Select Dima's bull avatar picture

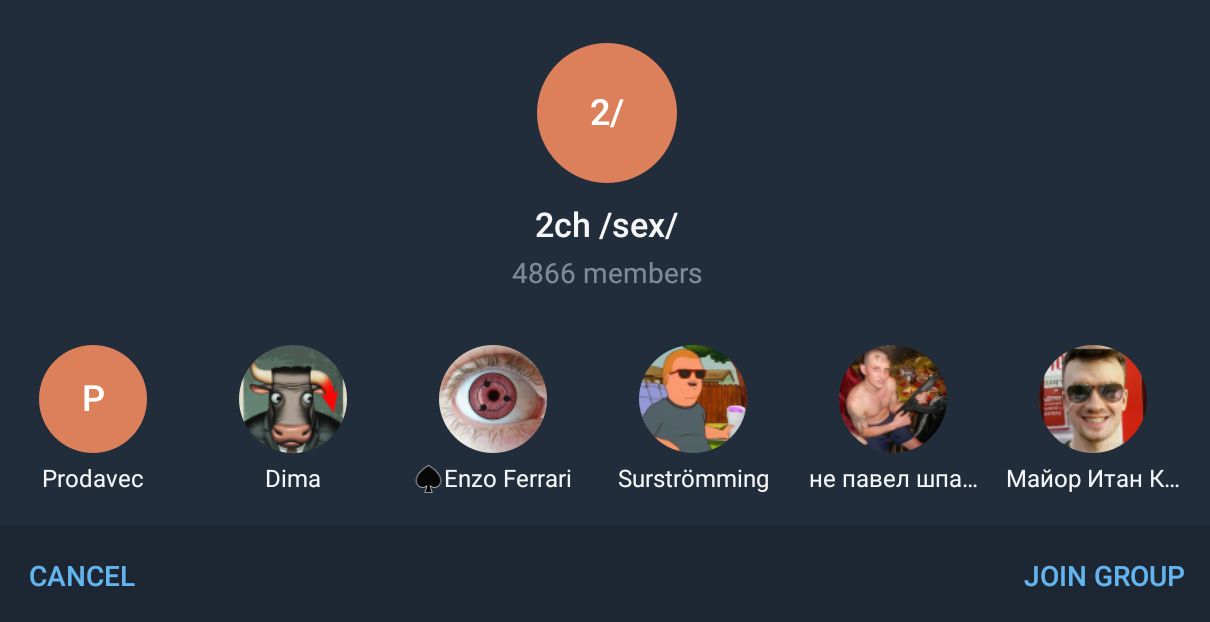pos(293,399)
